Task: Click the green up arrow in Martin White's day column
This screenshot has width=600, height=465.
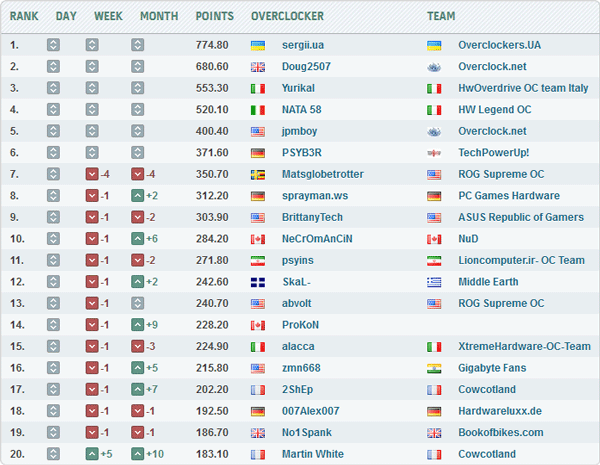Action: [92, 454]
